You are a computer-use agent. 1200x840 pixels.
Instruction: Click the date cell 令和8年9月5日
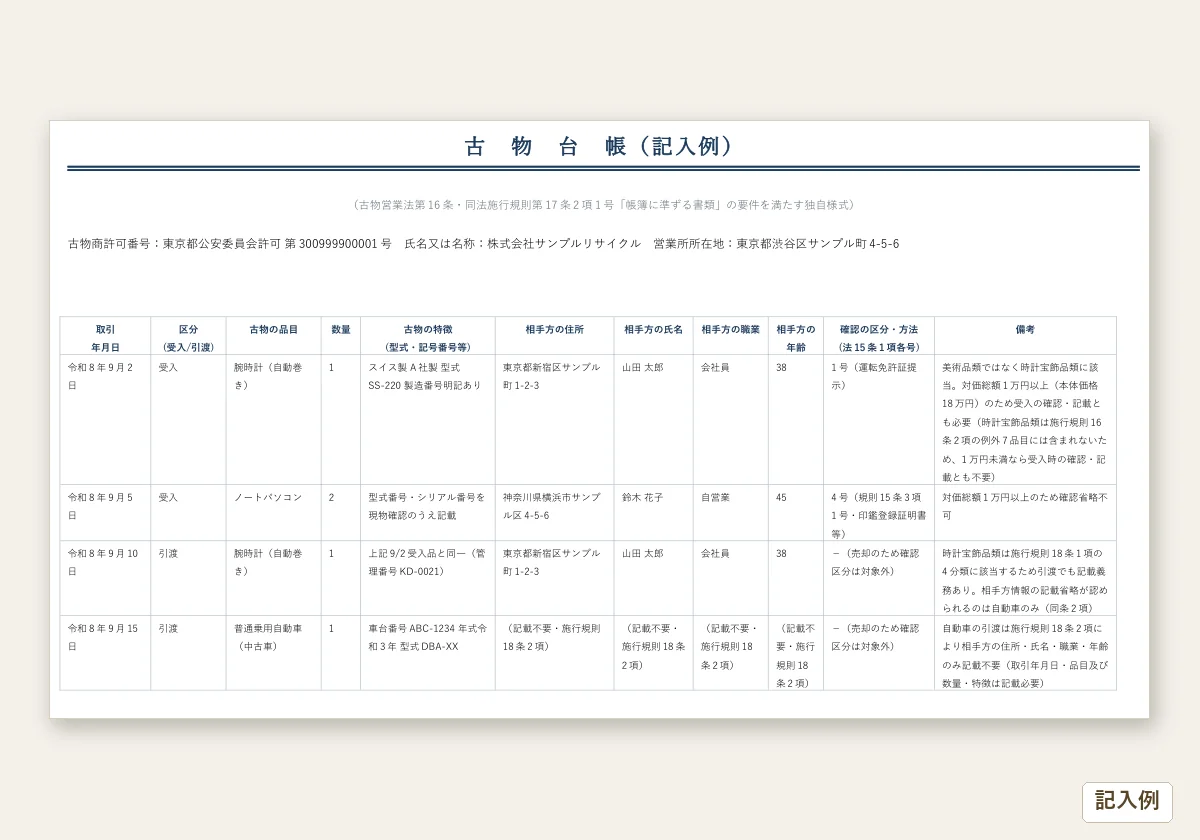[105, 513]
